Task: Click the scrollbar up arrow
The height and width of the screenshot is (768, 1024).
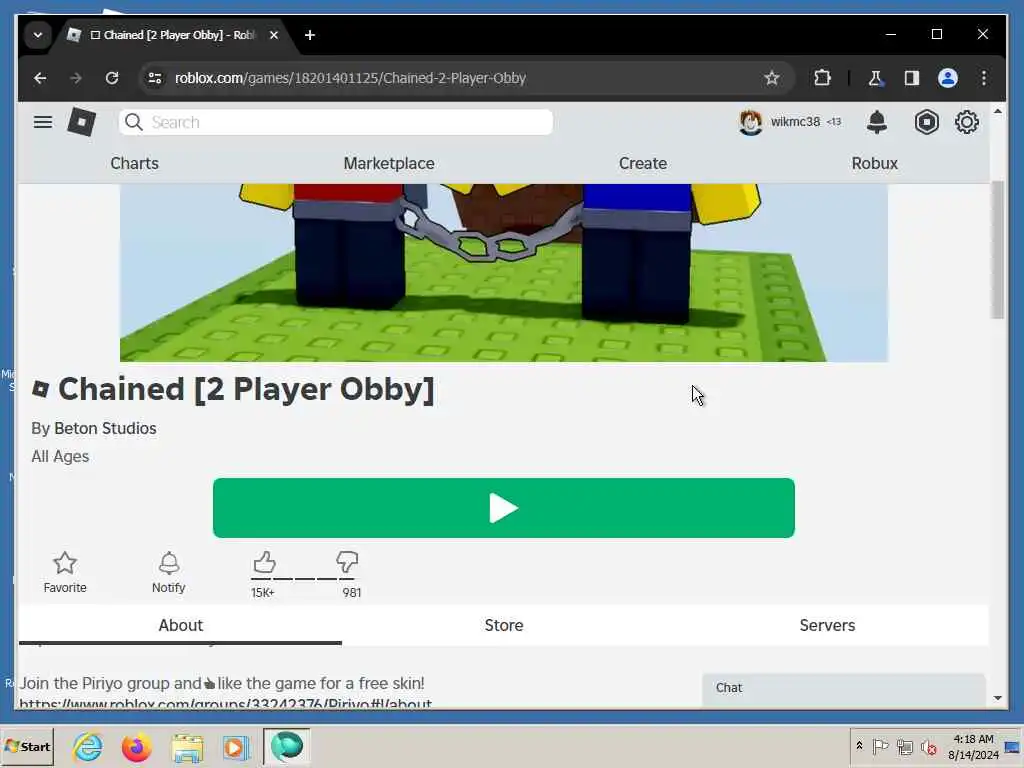Action: (997, 112)
